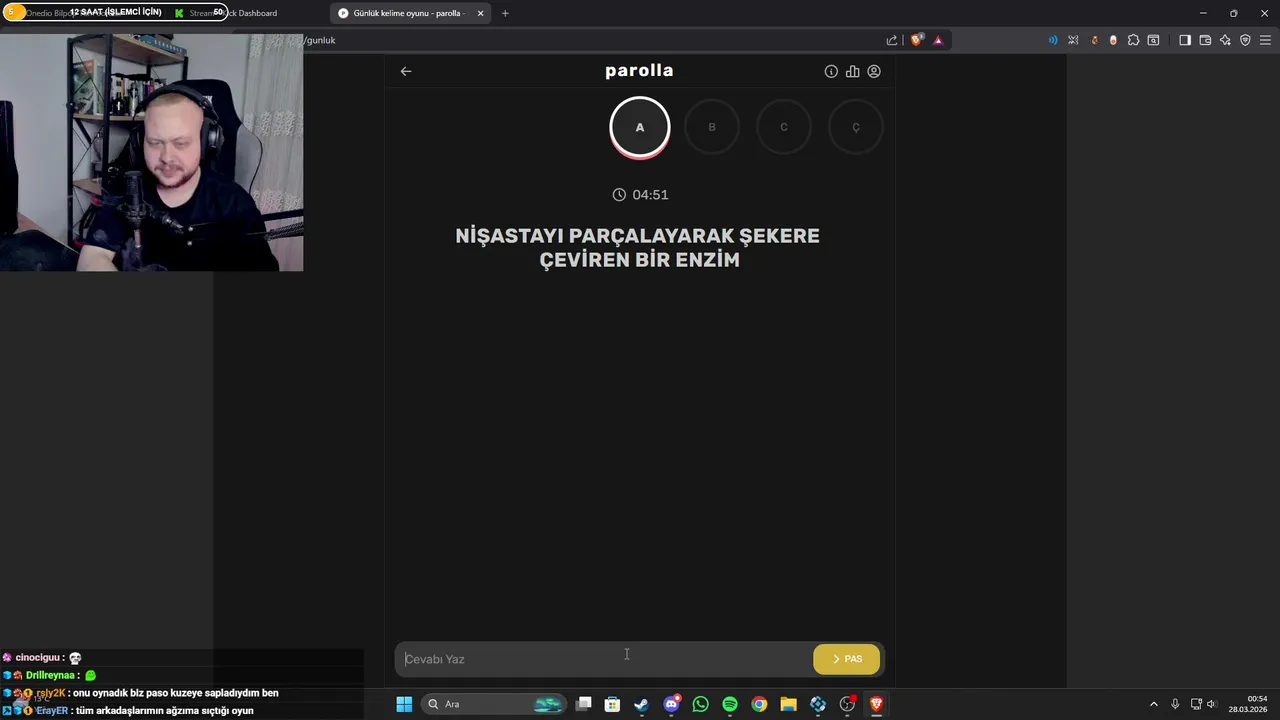Click the Ara taskbar search box
1280x720 pixels.
(495, 704)
